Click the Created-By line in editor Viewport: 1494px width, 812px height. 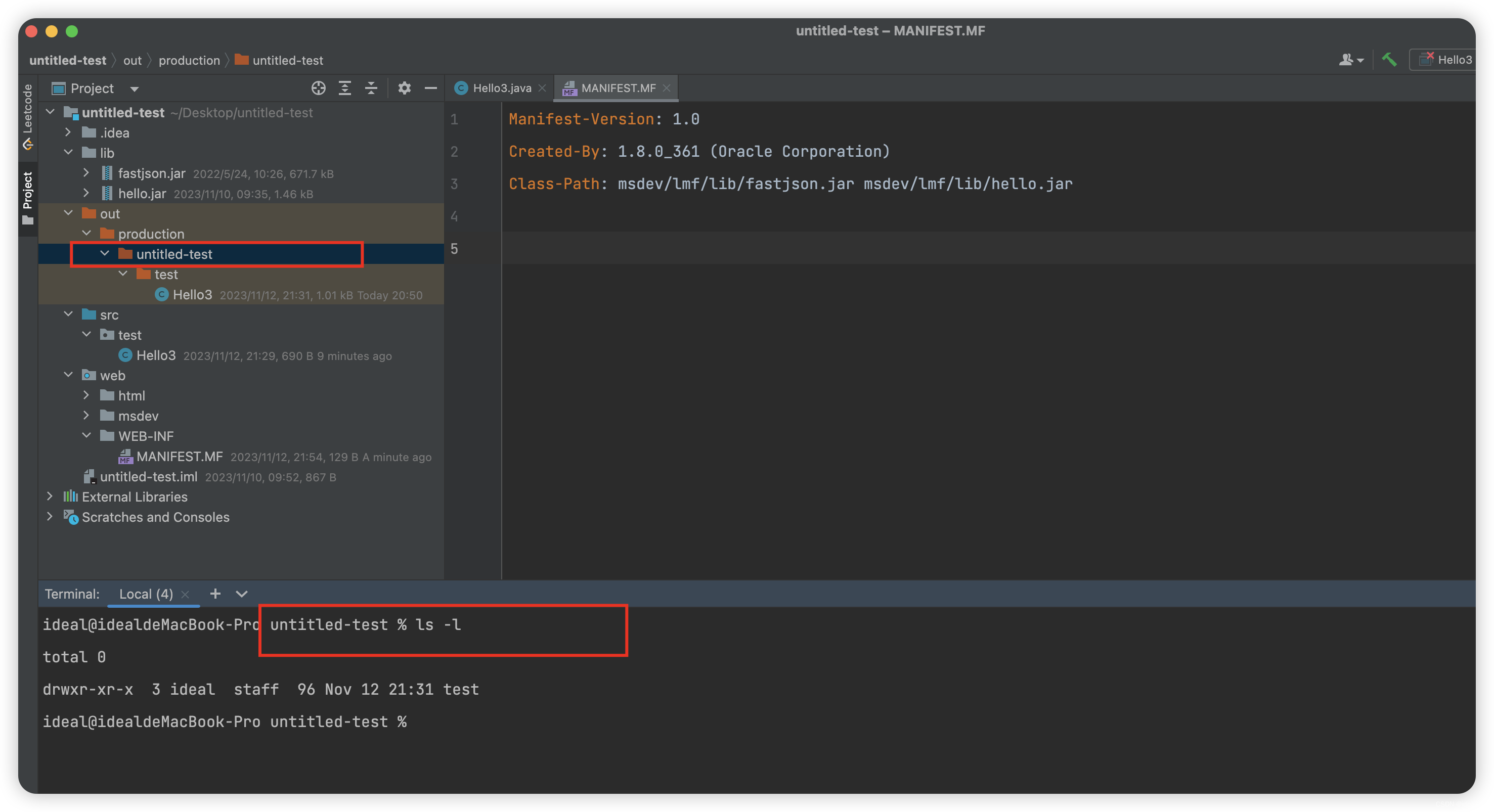coord(699,151)
